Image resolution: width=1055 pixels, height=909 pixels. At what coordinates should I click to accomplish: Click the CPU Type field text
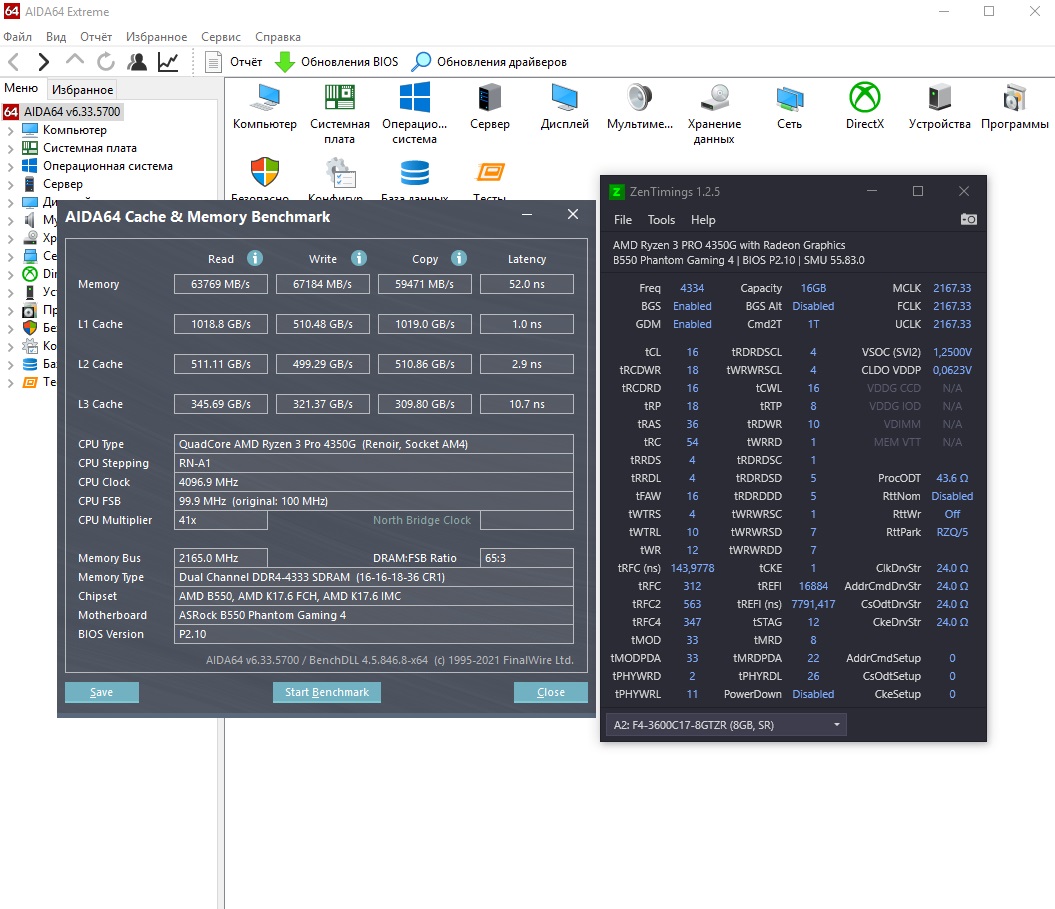(x=373, y=444)
